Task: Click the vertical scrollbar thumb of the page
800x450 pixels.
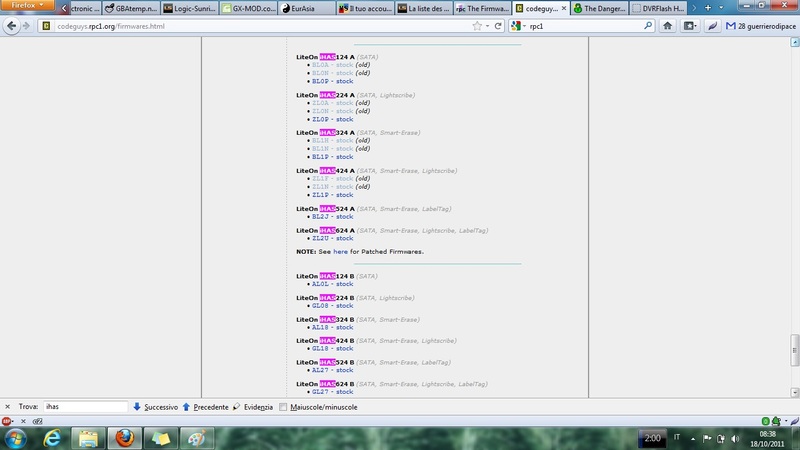Action: [795, 350]
